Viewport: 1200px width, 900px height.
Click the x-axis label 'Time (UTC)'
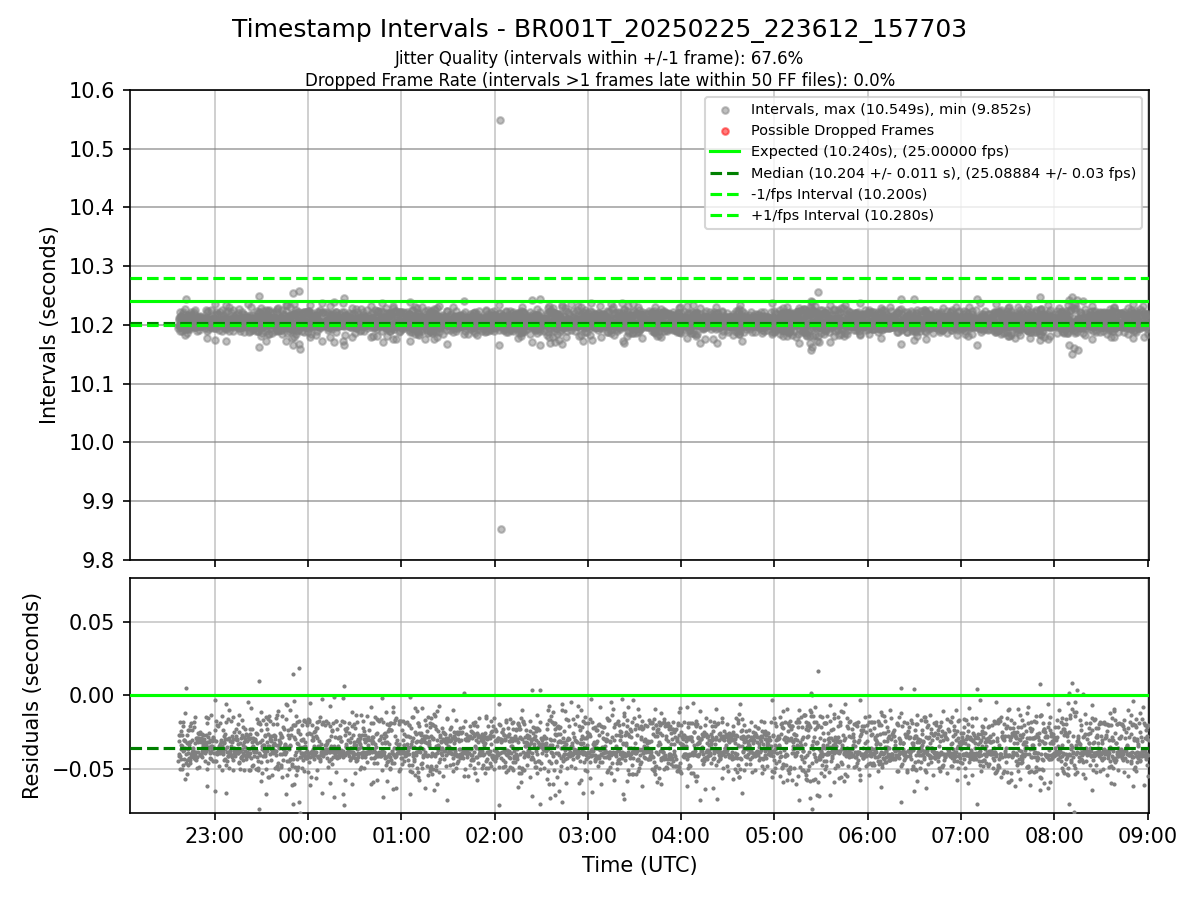click(x=639, y=865)
